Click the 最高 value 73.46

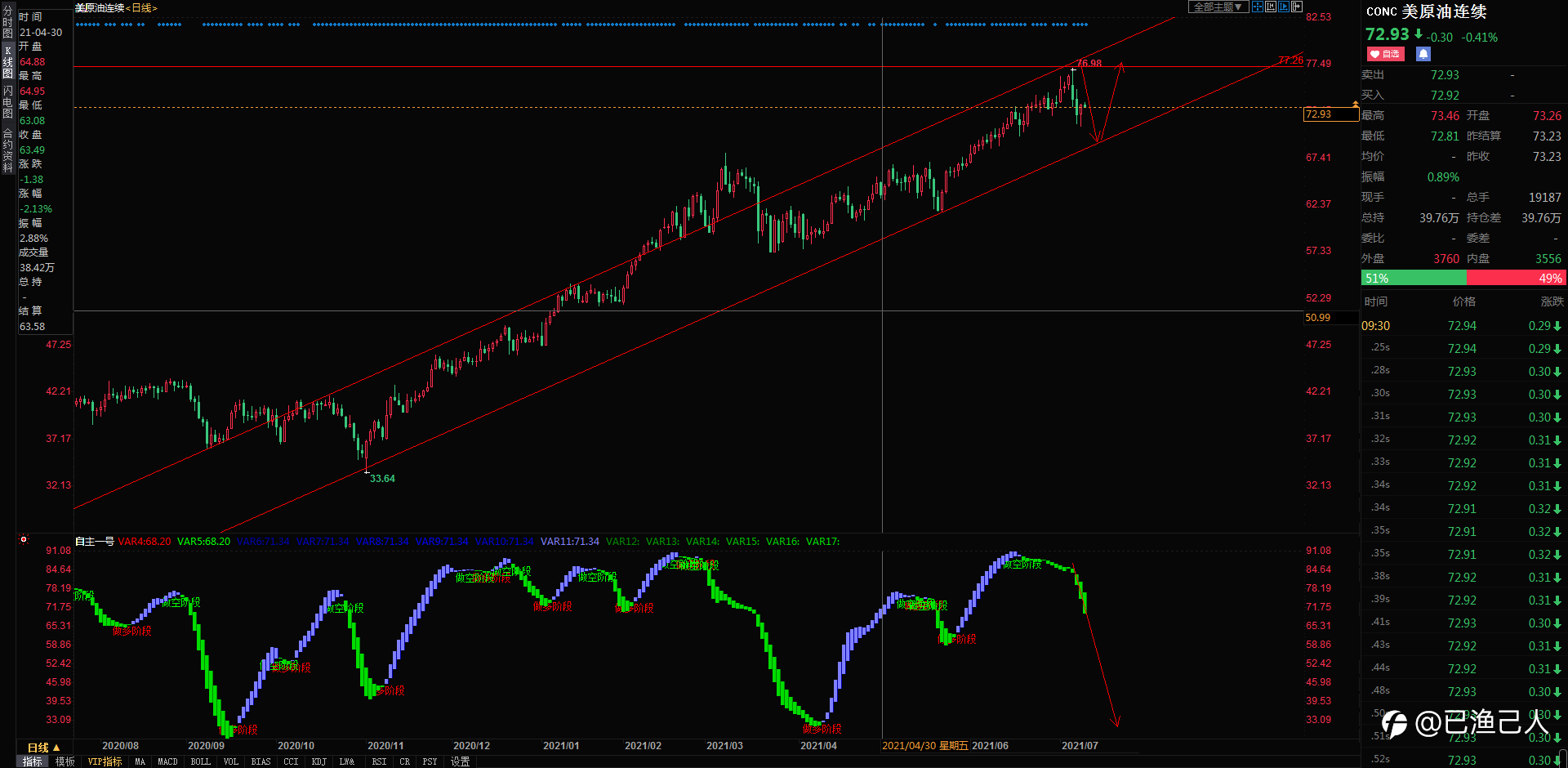click(x=1445, y=116)
